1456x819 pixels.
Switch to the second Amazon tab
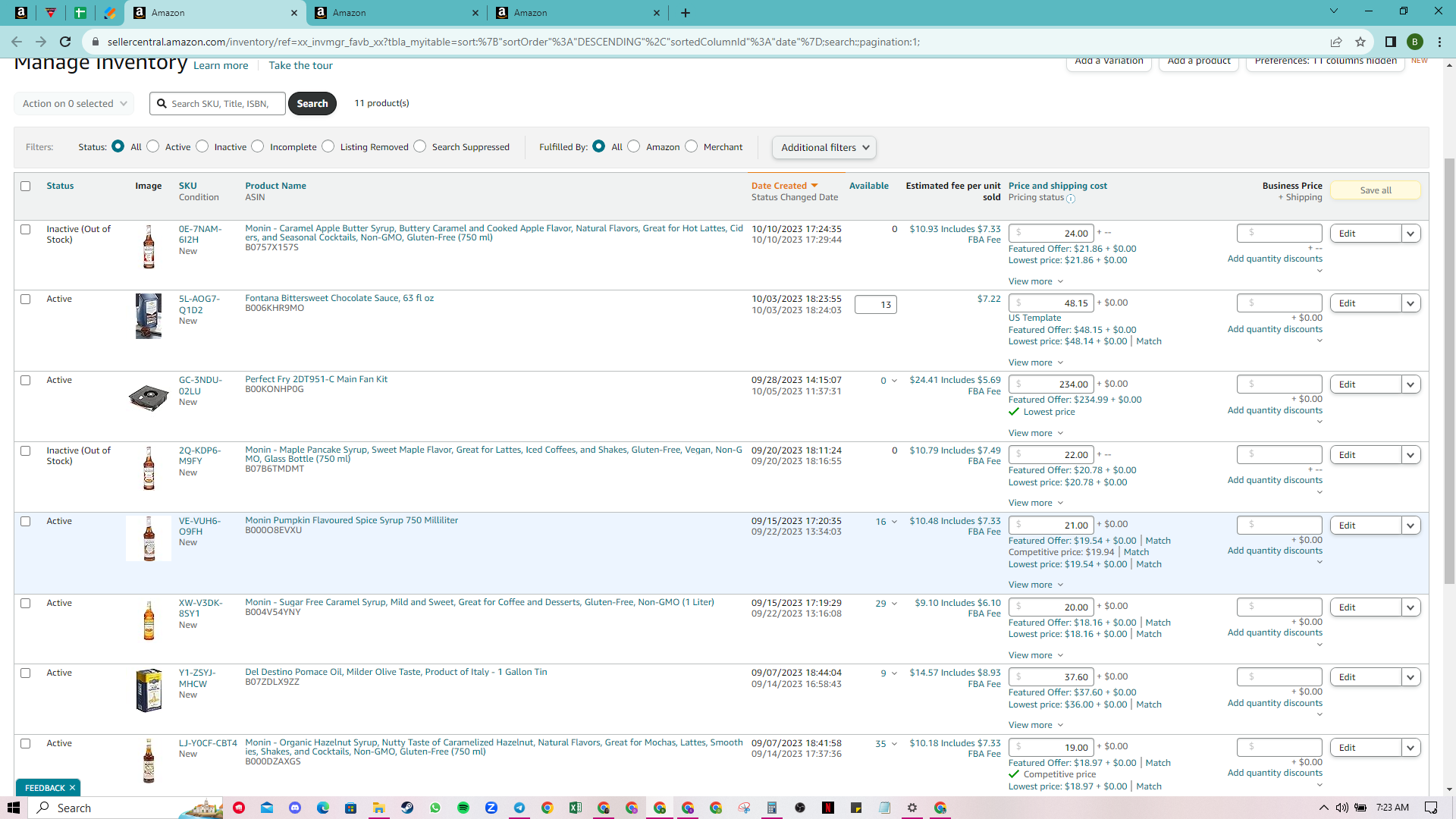(x=396, y=13)
